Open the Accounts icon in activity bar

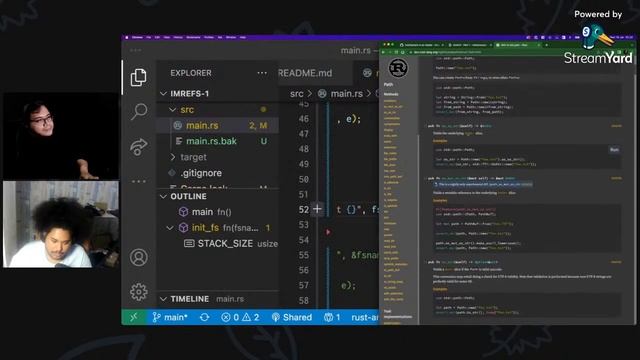click(x=139, y=257)
